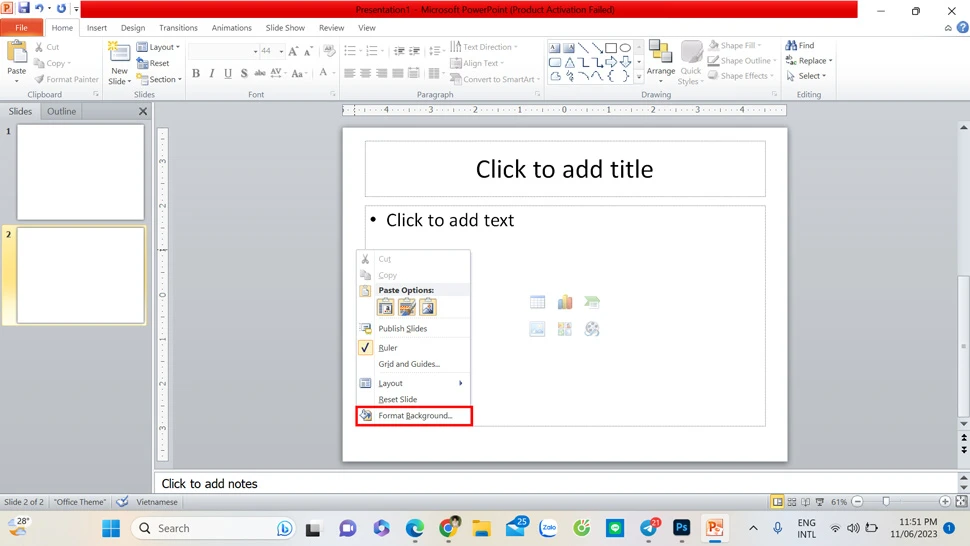Switch to Slide Sorter view icon

coord(791,501)
